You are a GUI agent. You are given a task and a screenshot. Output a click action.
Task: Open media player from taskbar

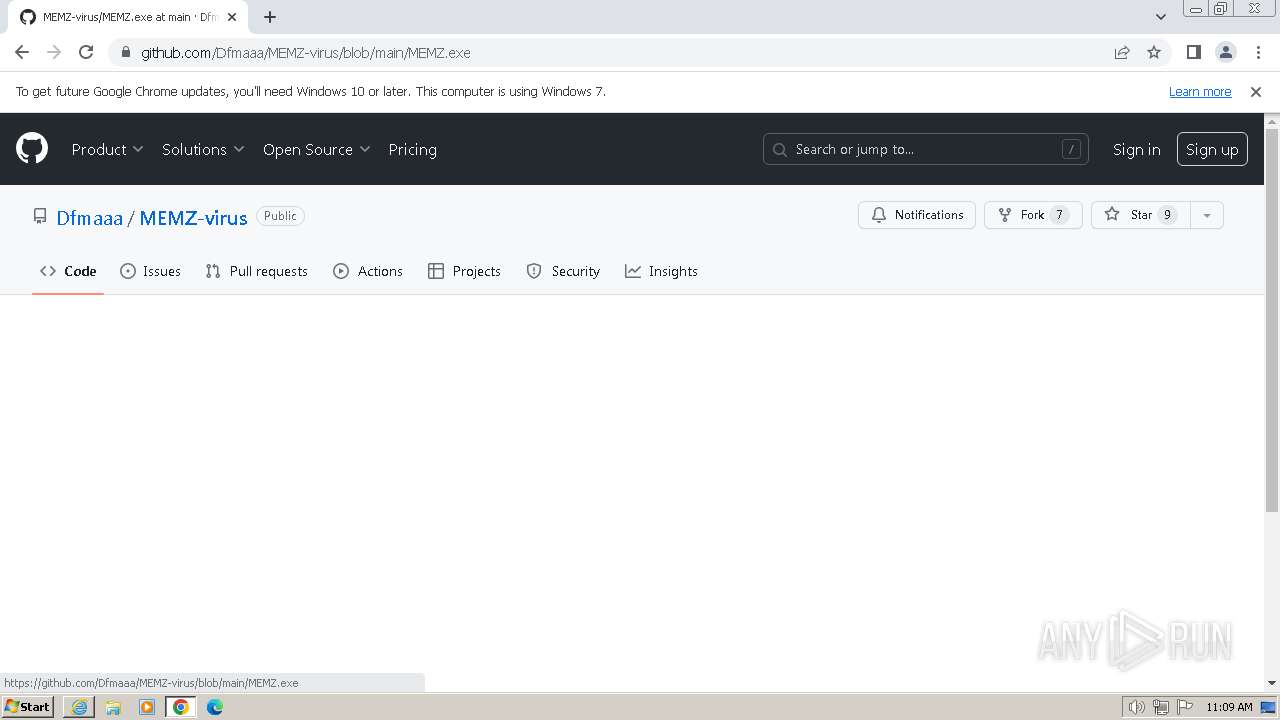tap(147, 707)
